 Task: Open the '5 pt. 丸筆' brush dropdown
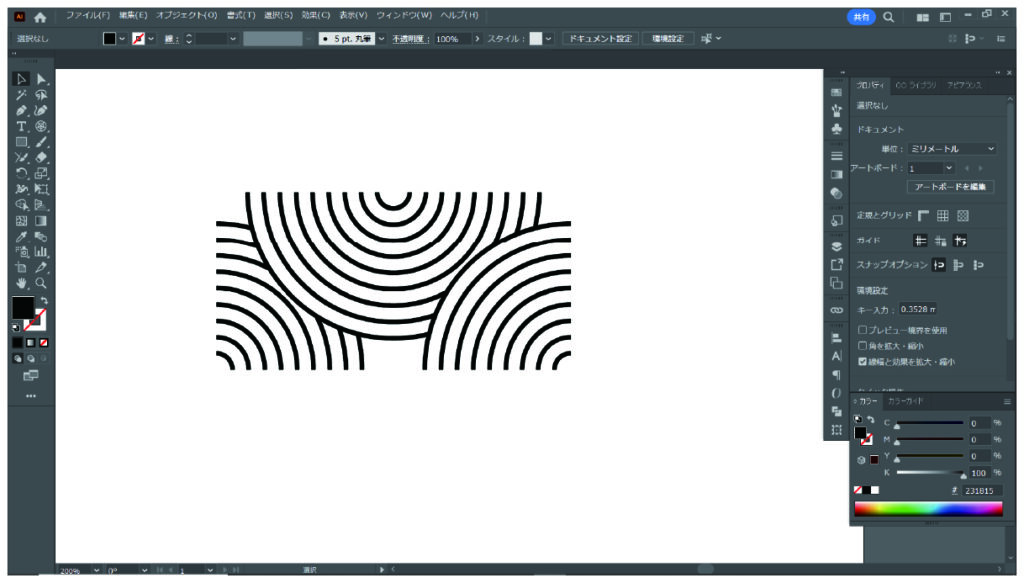click(382, 39)
